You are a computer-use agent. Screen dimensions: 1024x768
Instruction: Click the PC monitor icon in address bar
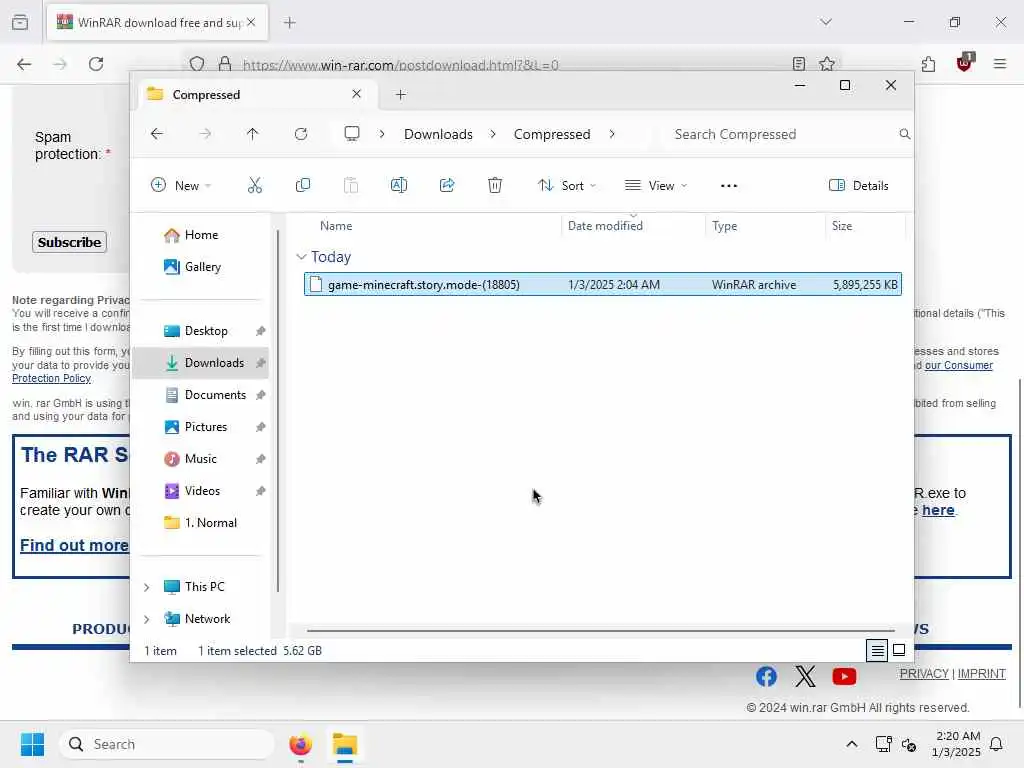(x=352, y=134)
